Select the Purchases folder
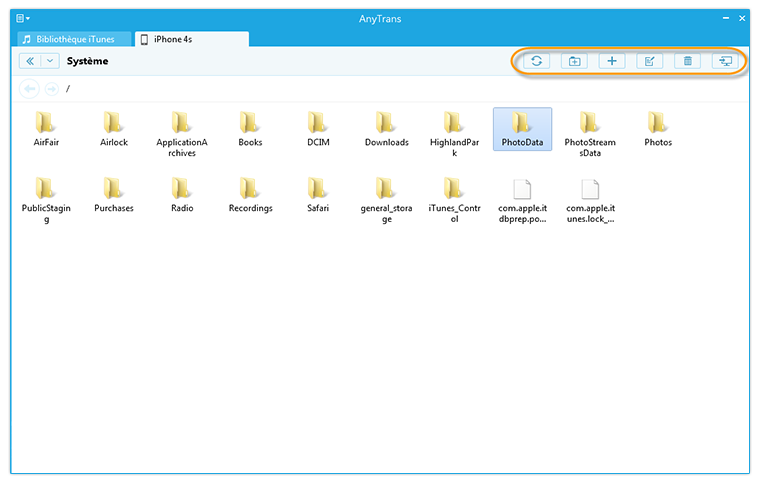The image size is (760, 484). click(114, 195)
